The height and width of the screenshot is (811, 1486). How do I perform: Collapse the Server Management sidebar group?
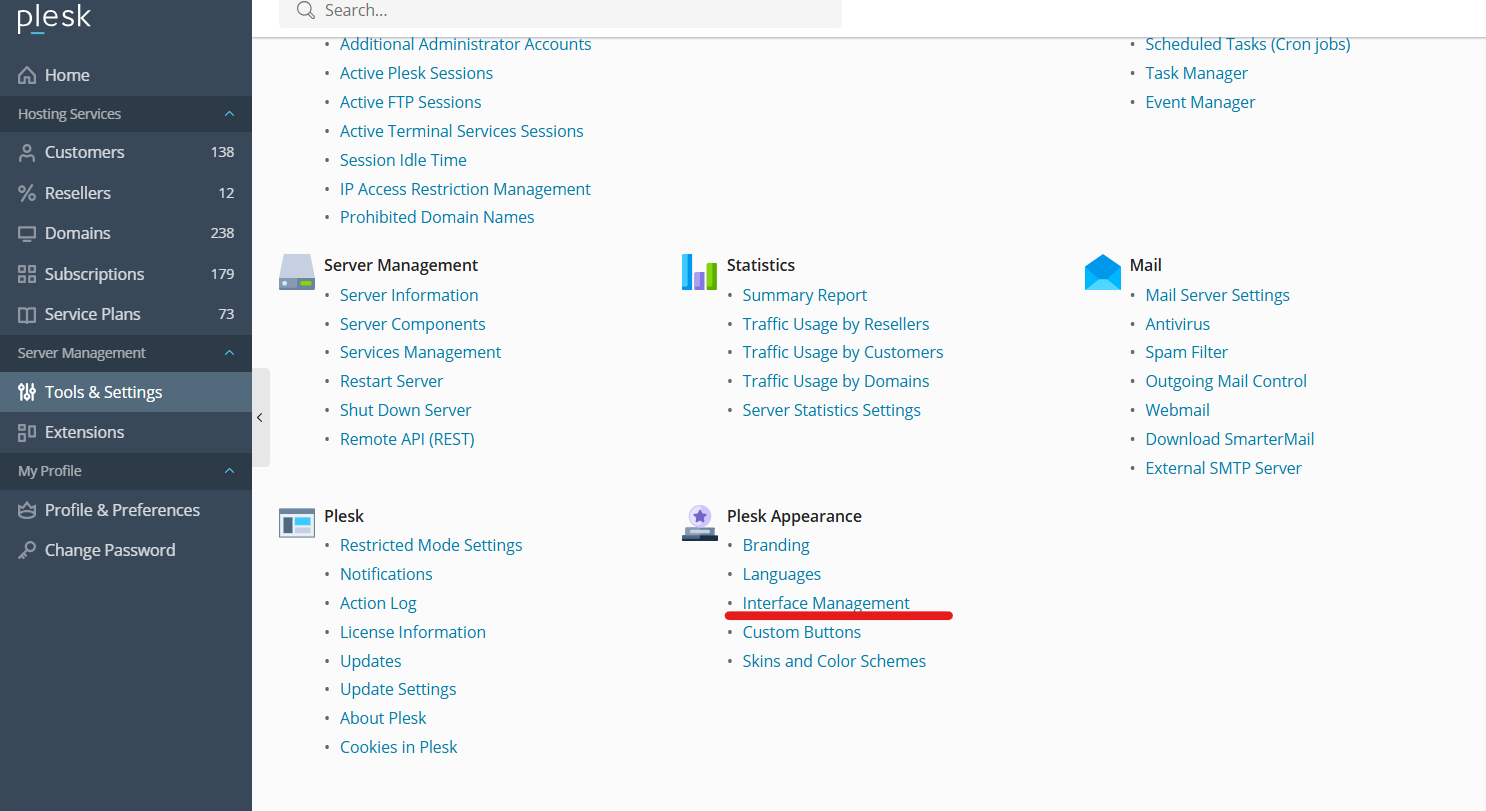pyautogui.click(x=230, y=353)
